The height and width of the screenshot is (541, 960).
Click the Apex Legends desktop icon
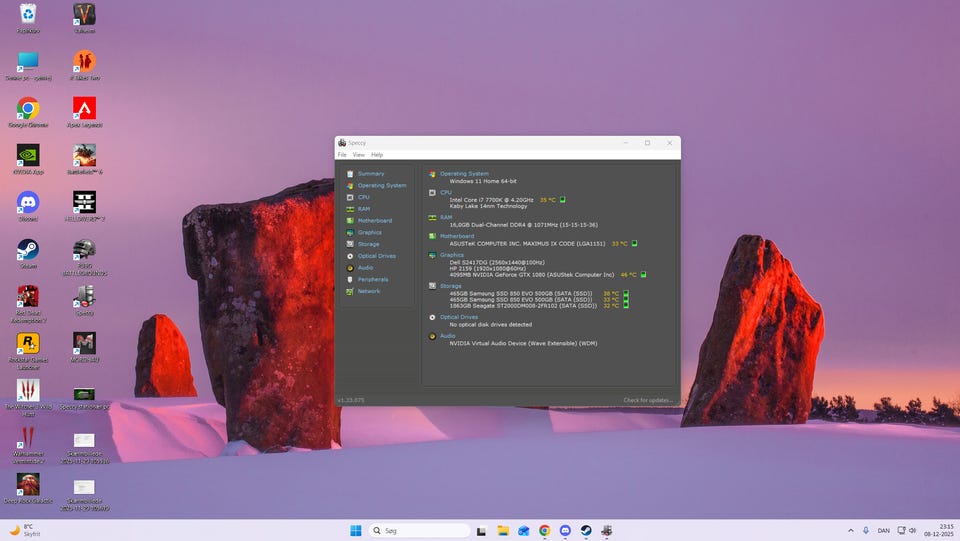coord(84,111)
